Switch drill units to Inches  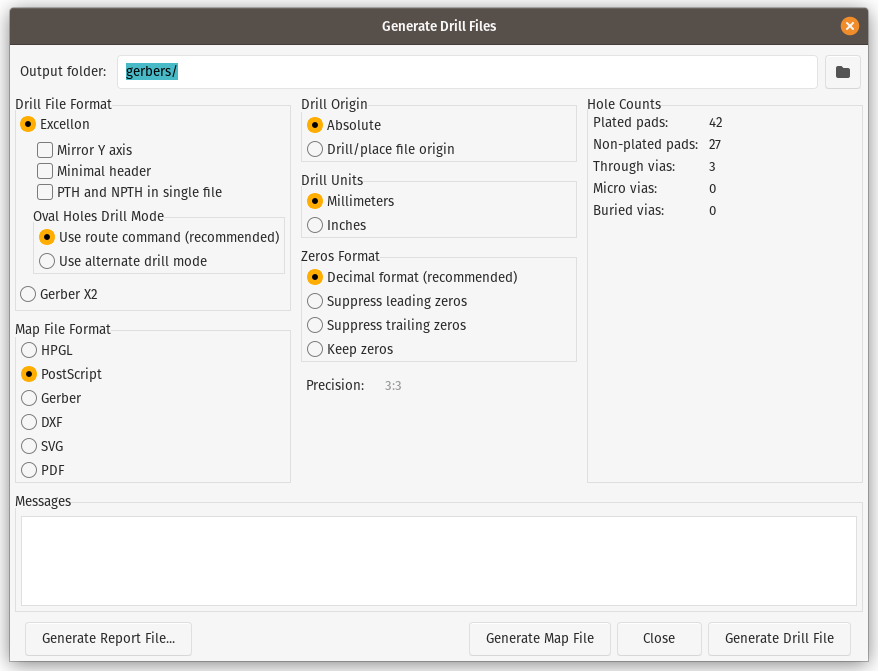315,225
